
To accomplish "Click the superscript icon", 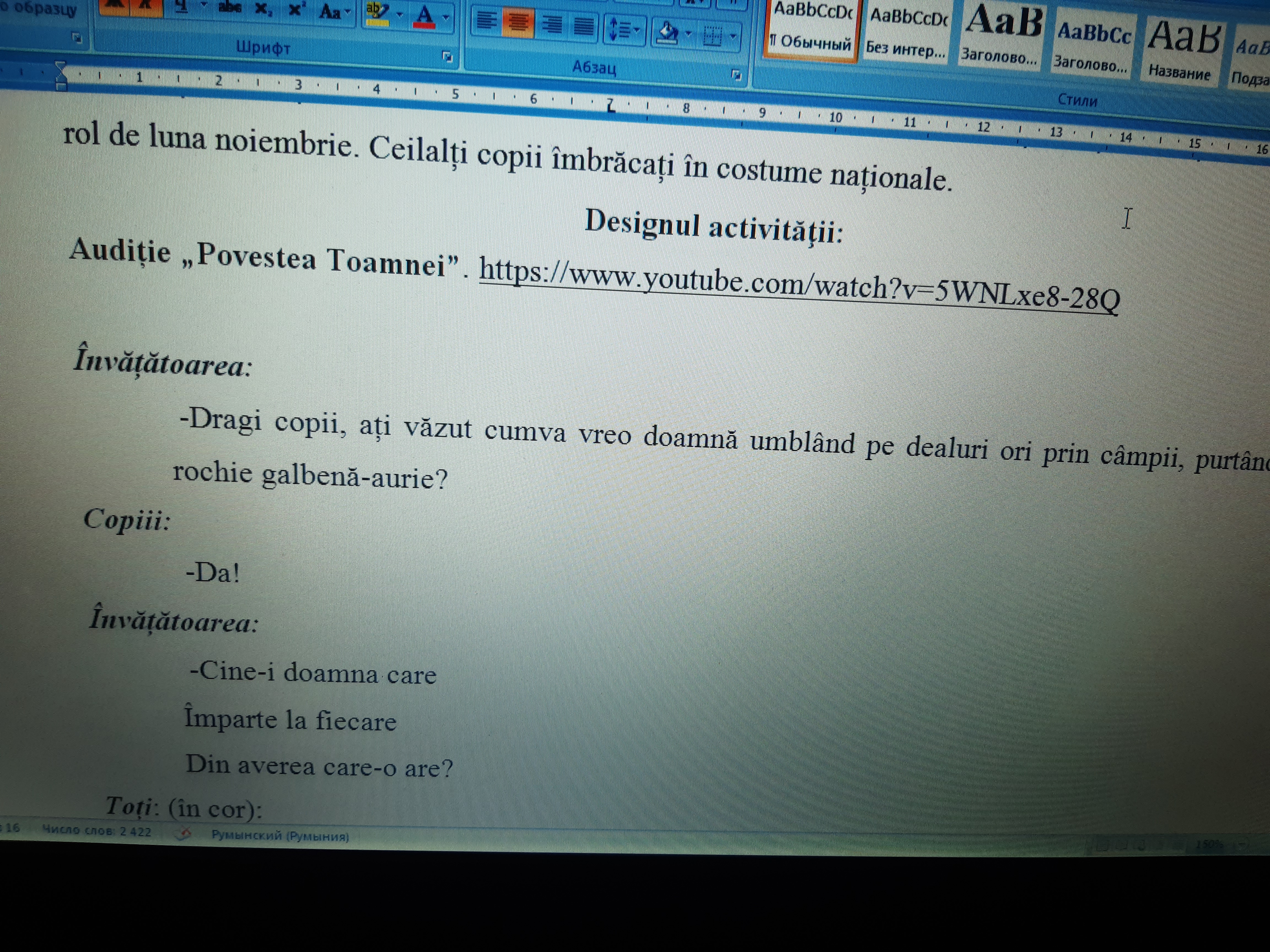I will (296, 10).
